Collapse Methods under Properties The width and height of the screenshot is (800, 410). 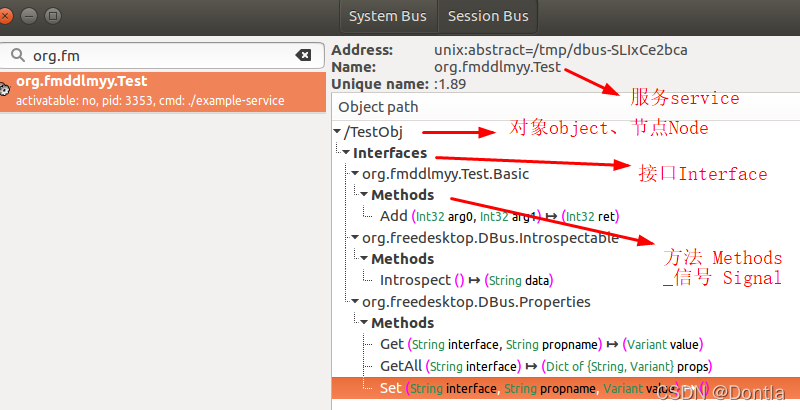point(364,322)
